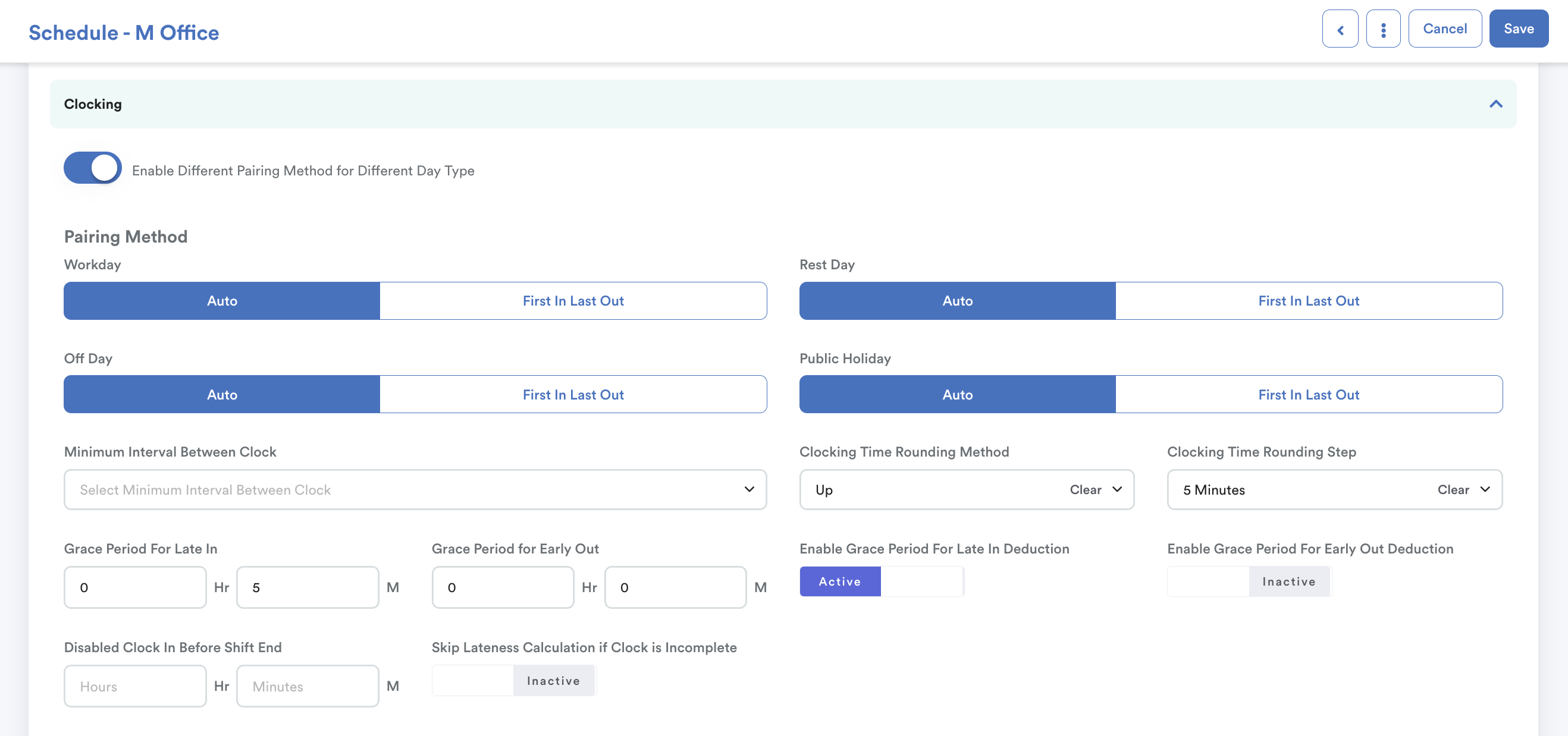Collapse the Clocking section chevron
This screenshot has height=736, width=1568.
1495,104
